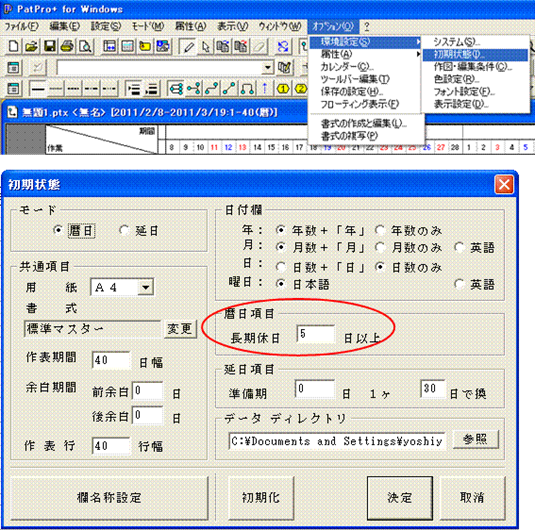Choose 年数のみ year format
The image size is (535, 530).
coord(379,230)
